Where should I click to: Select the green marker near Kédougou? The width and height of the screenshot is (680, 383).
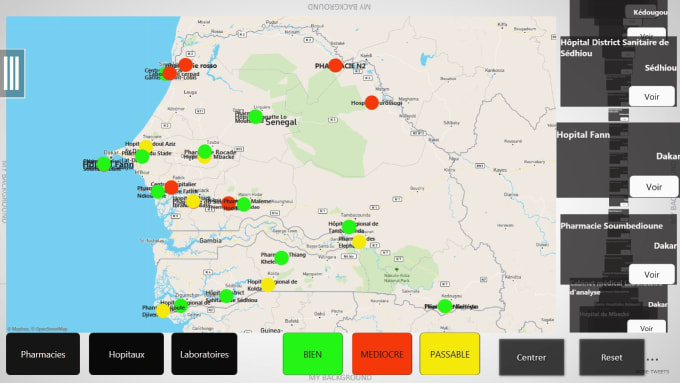click(x=445, y=306)
